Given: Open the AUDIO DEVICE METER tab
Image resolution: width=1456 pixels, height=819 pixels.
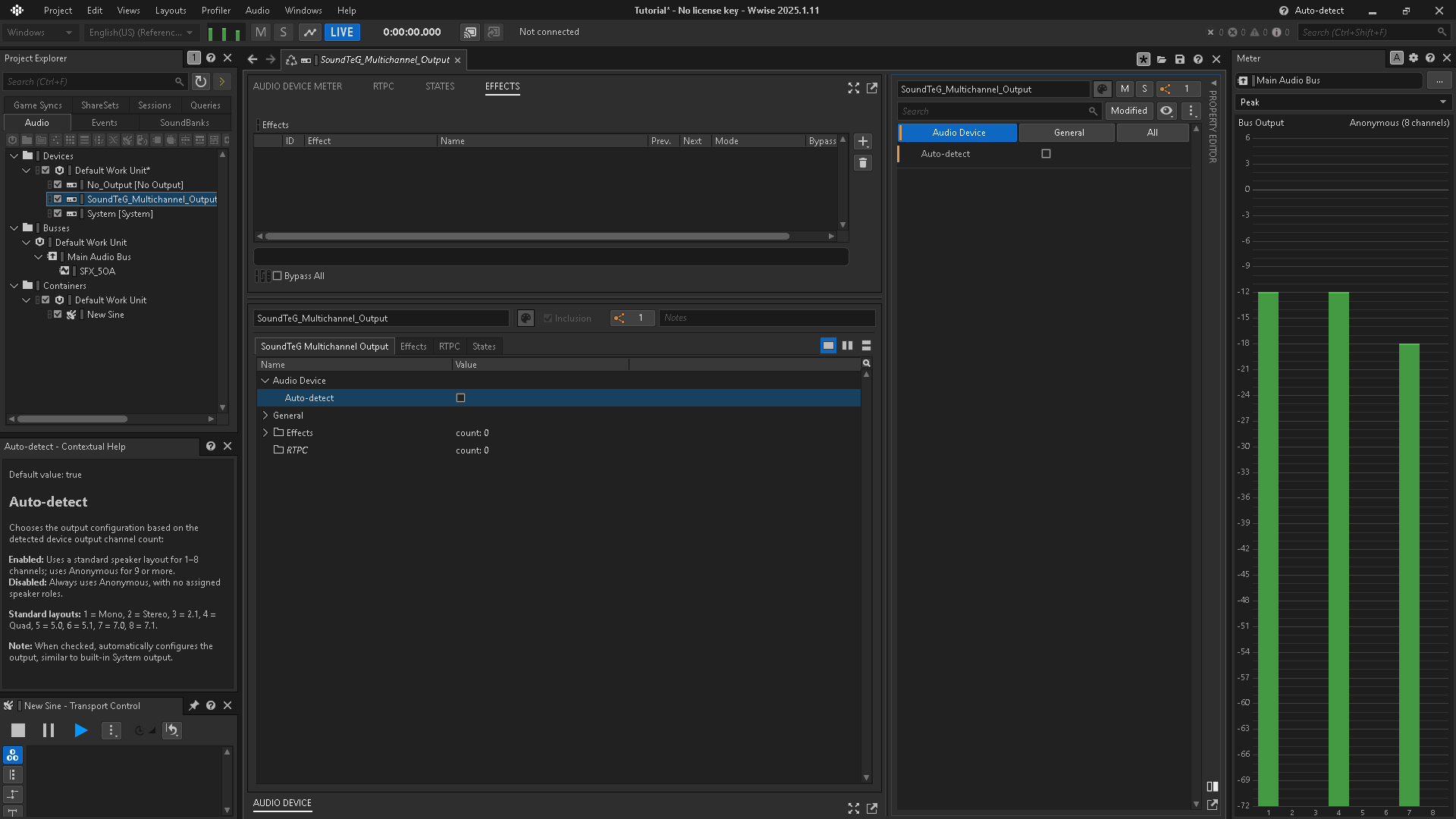Looking at the screenshot, I should [x=297, y=86].
